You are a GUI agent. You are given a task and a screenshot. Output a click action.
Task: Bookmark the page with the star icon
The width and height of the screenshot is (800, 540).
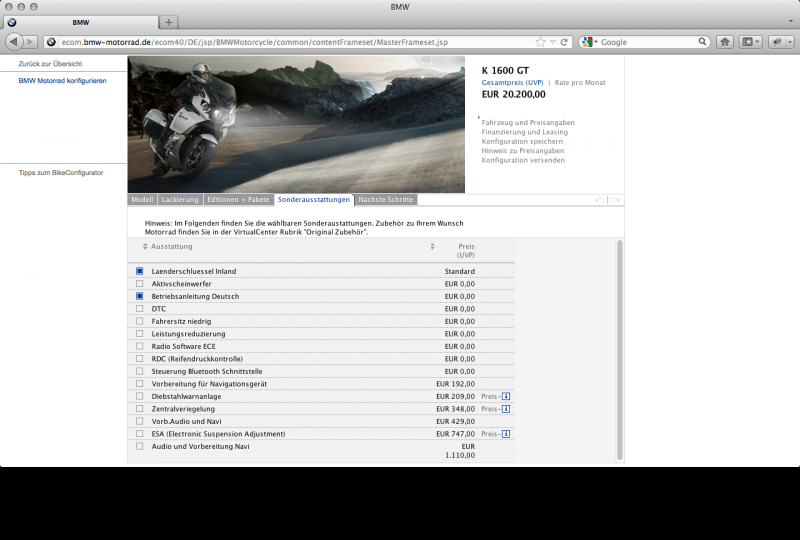pyautogui.click(x=540, y=42)
